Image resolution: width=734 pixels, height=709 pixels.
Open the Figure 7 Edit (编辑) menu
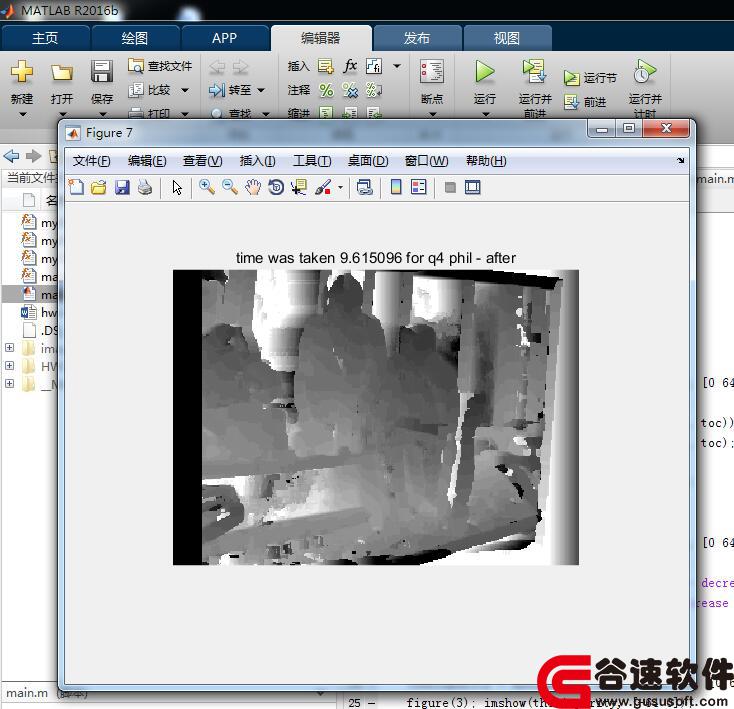point(147,161)
